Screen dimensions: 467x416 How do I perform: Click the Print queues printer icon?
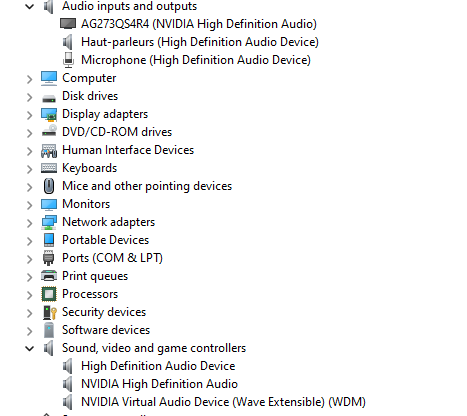click(49, 276)
